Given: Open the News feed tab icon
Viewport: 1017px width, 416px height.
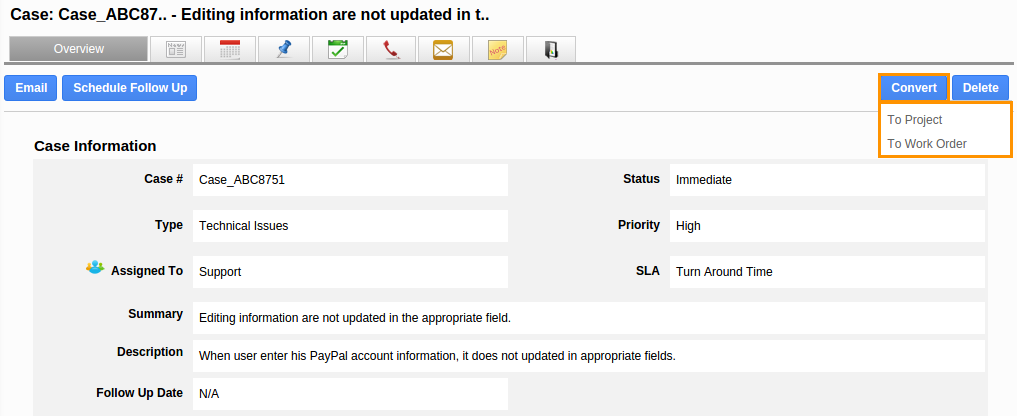Looking at the screenshot, I should (x=175, y=49).
